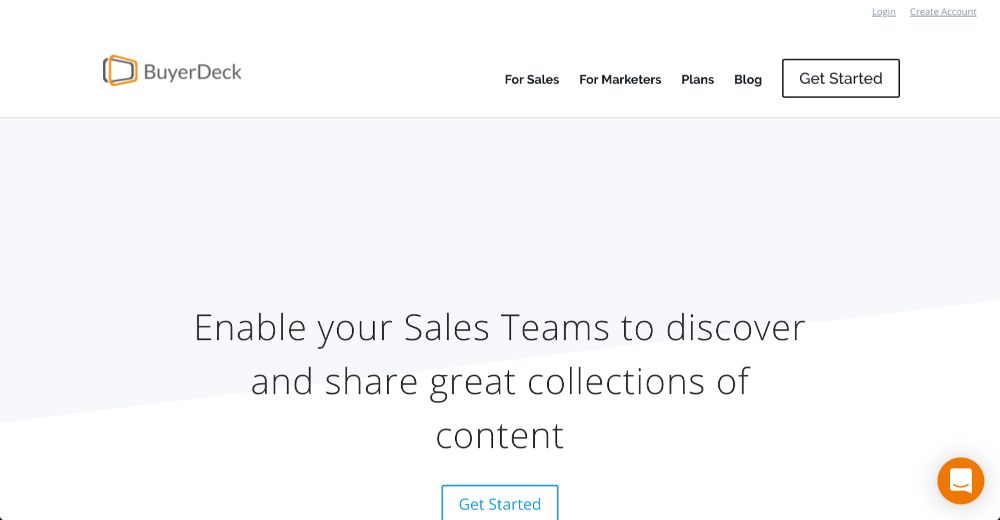Click 'and share great collections of' text
This screenshot has width=1000, height=520.
click(x=499, y=382)
